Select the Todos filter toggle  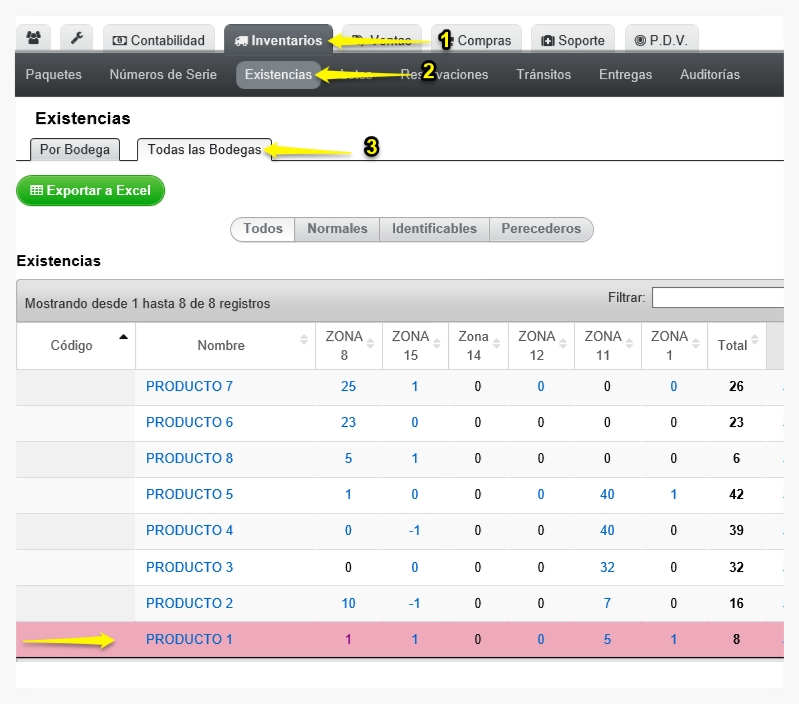262,229
